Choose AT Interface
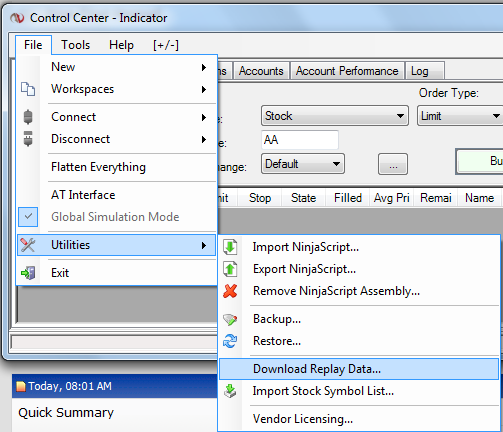503x432 pixels. click(x=117, y=195)
